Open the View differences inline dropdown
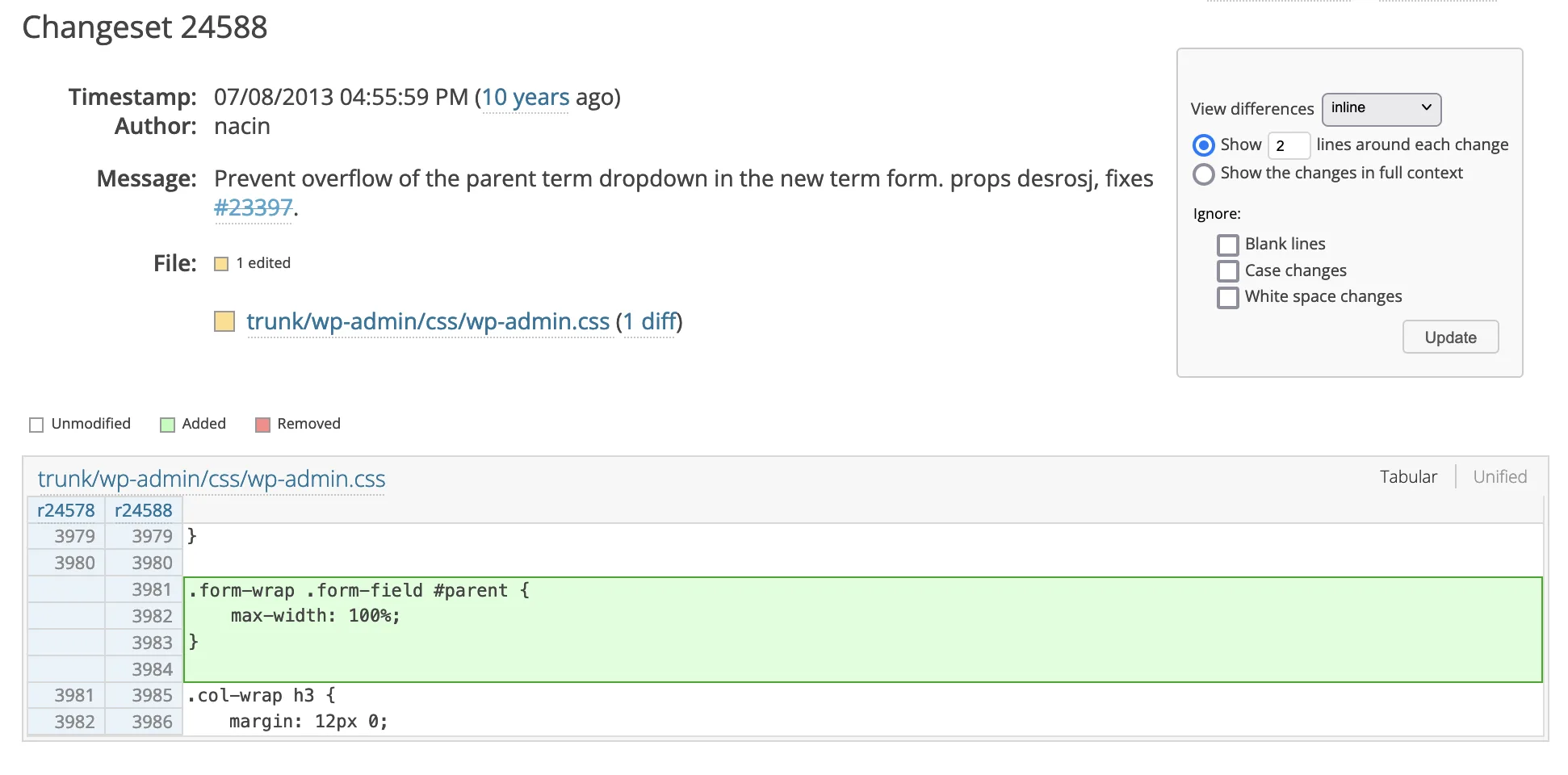 pyautogui.click(x=1381, y=108)
